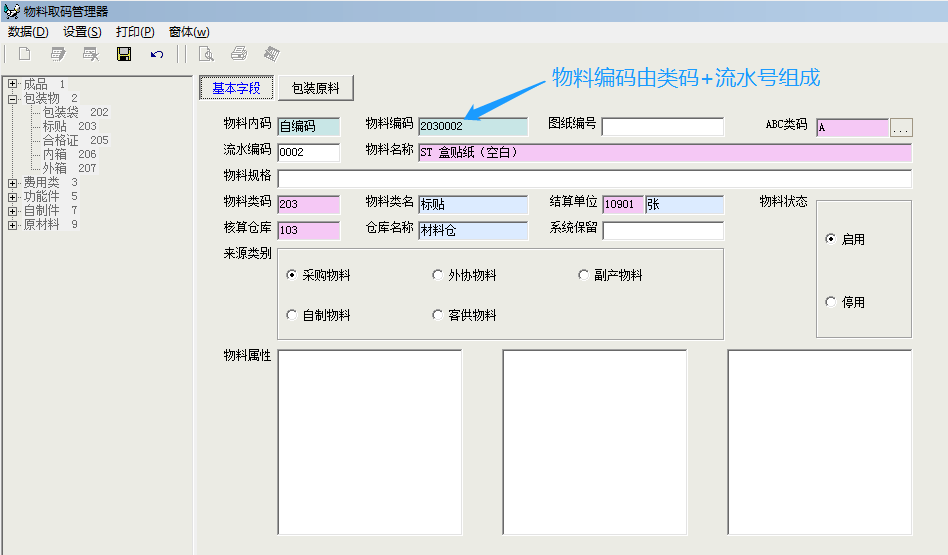
Task: Save using the floppy disk icon
Action: (124, 54)
